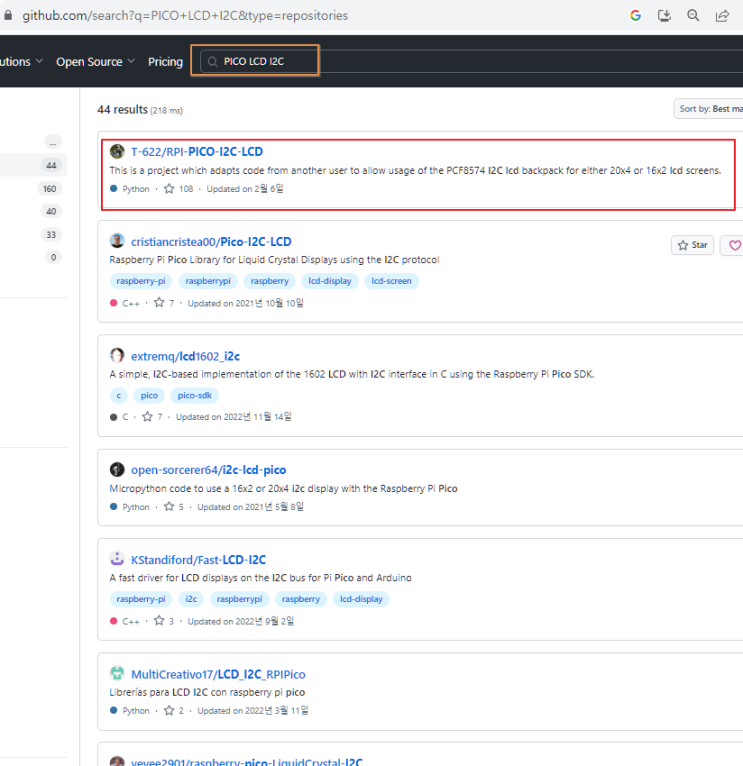
Task: Click the star icon on the extremq row
Action: tap(148, 417)
